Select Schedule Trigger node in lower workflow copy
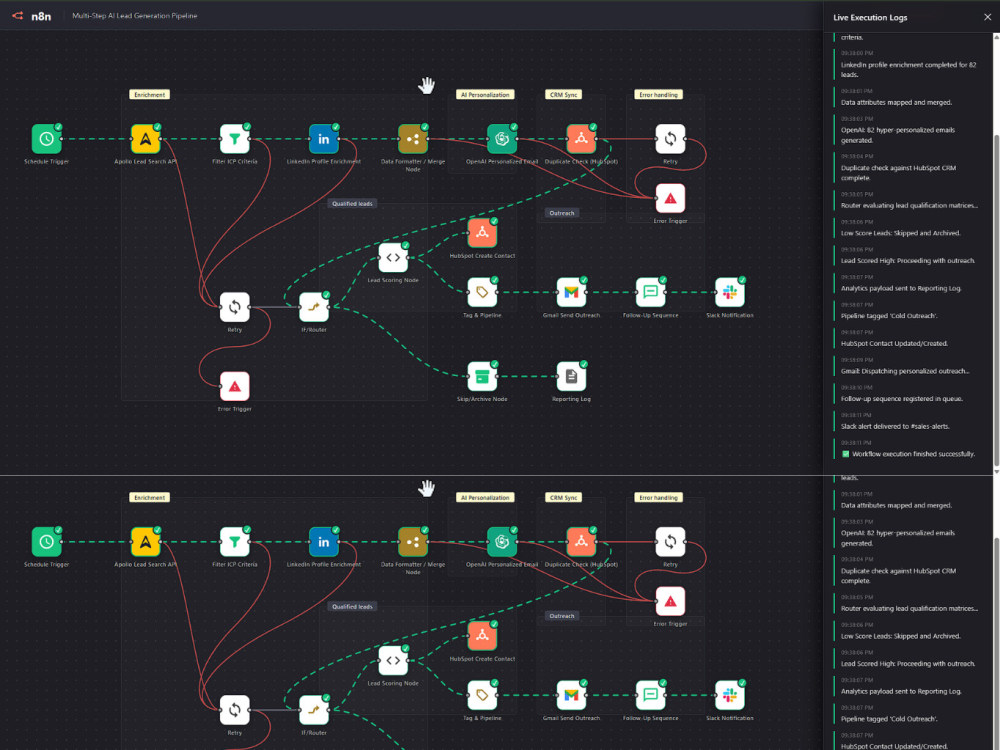The image size is (1000, 750). (x=47, y=542)
